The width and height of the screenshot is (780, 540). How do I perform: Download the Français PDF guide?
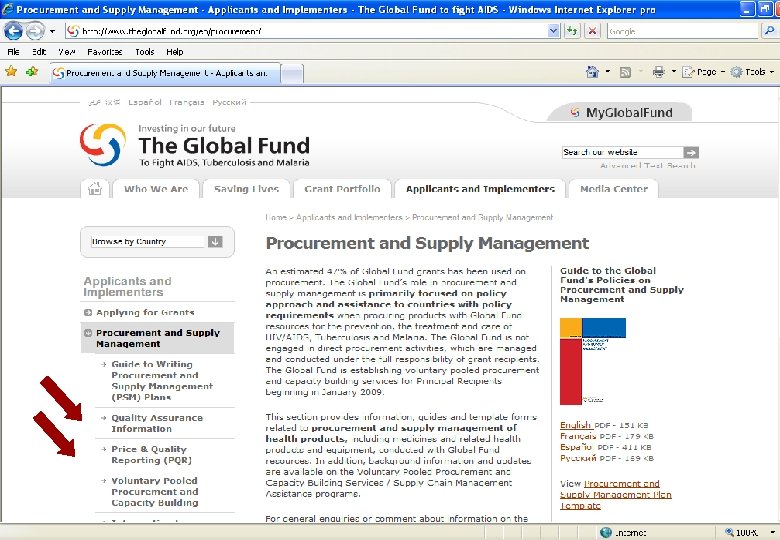pyautogui.click(x=578, y=436)
